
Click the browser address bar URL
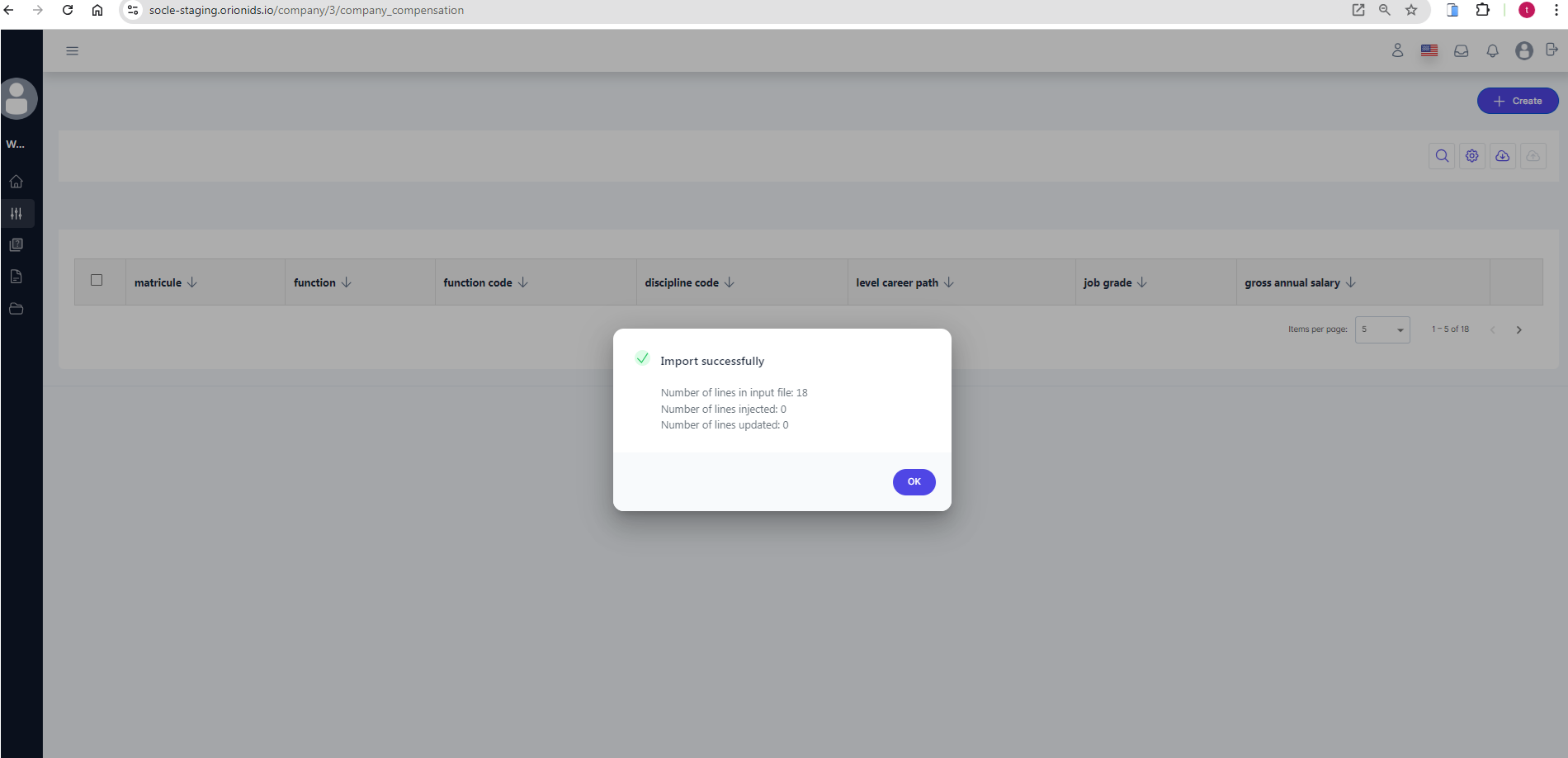(306, 11)
